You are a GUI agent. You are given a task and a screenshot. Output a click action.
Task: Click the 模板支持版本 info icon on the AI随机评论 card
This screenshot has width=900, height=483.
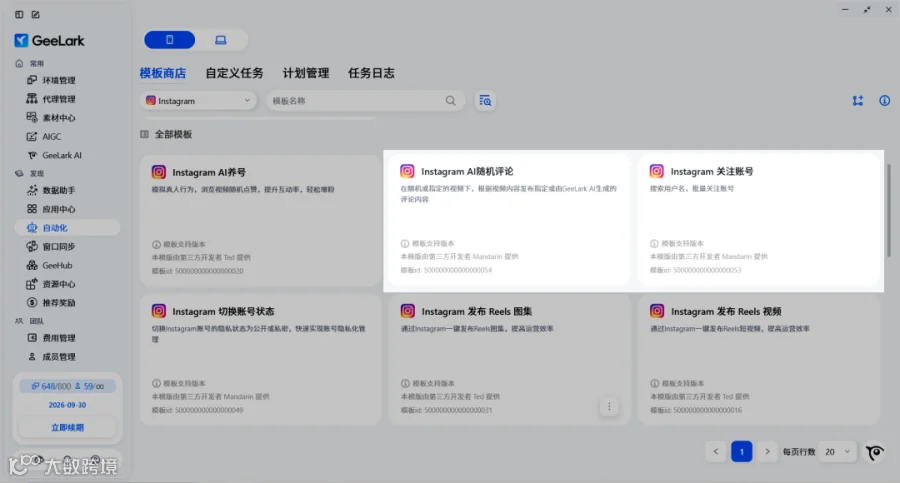[405, 244]
